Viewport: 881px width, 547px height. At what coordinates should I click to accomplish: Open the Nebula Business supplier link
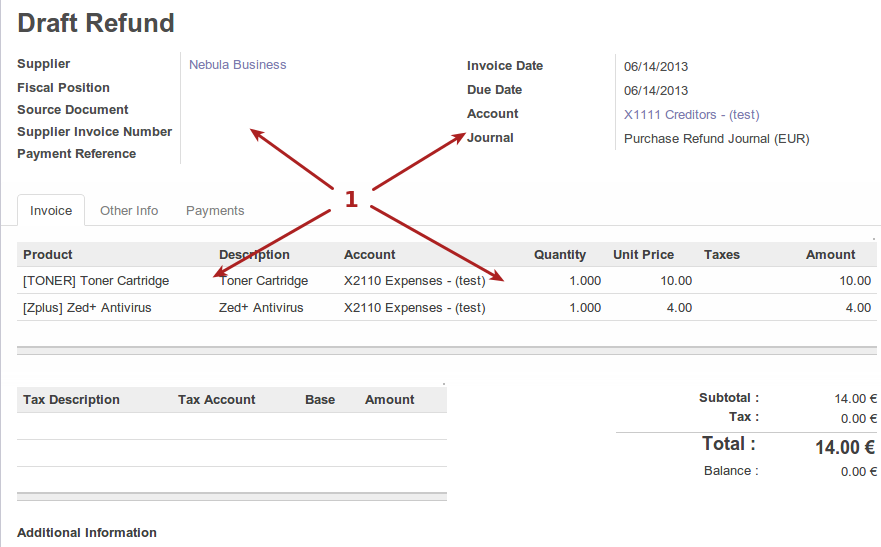pos(237,65)
